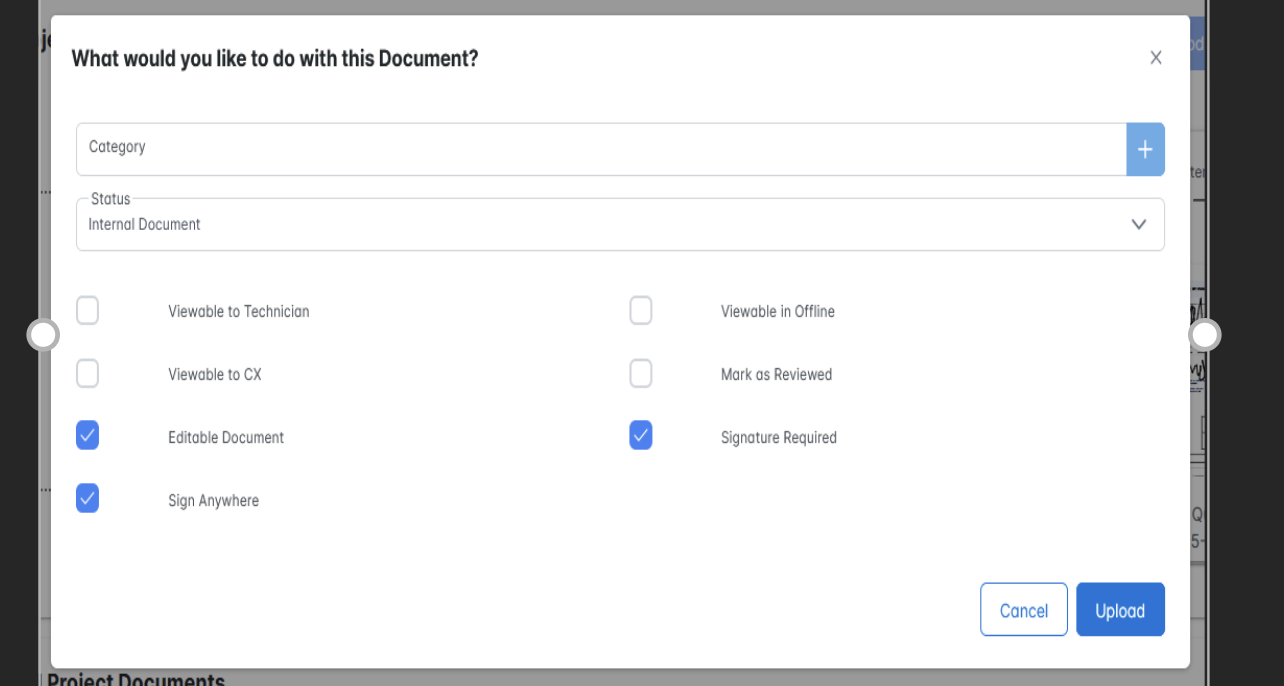This screenshot has height=686, width=1284.
Task: Uncheck the Editable Document checkbox
Action: click(88, 436)
